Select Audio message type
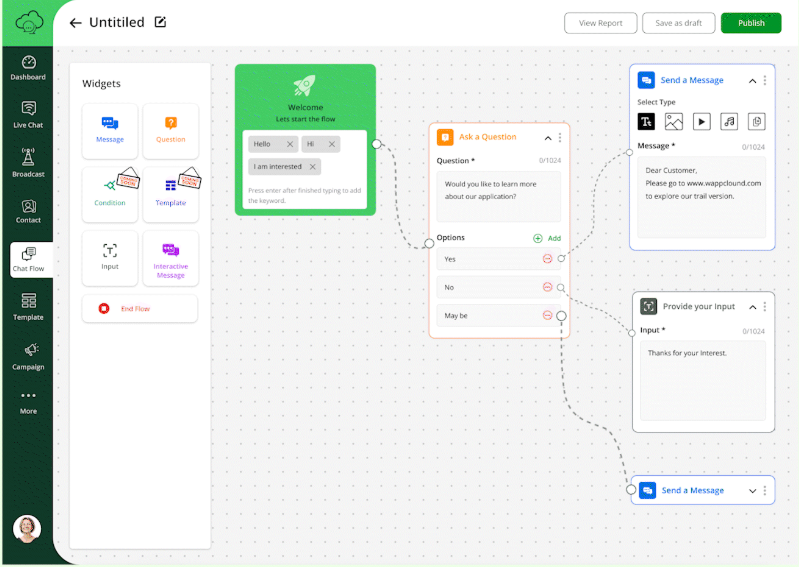This screenshot has width=799, height=567. coord(729,122)
